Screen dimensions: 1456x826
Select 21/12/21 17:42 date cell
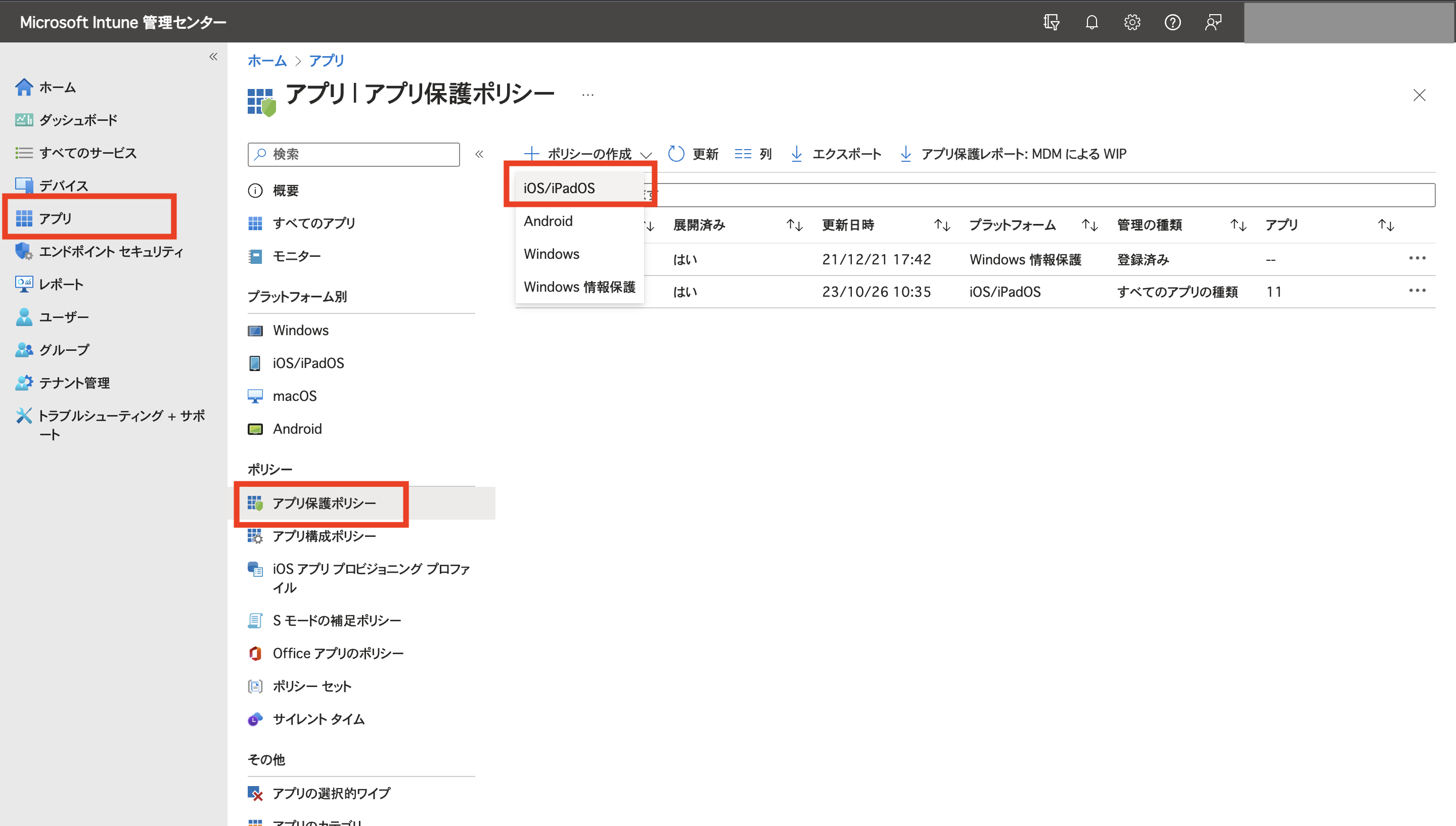point(876,260)
